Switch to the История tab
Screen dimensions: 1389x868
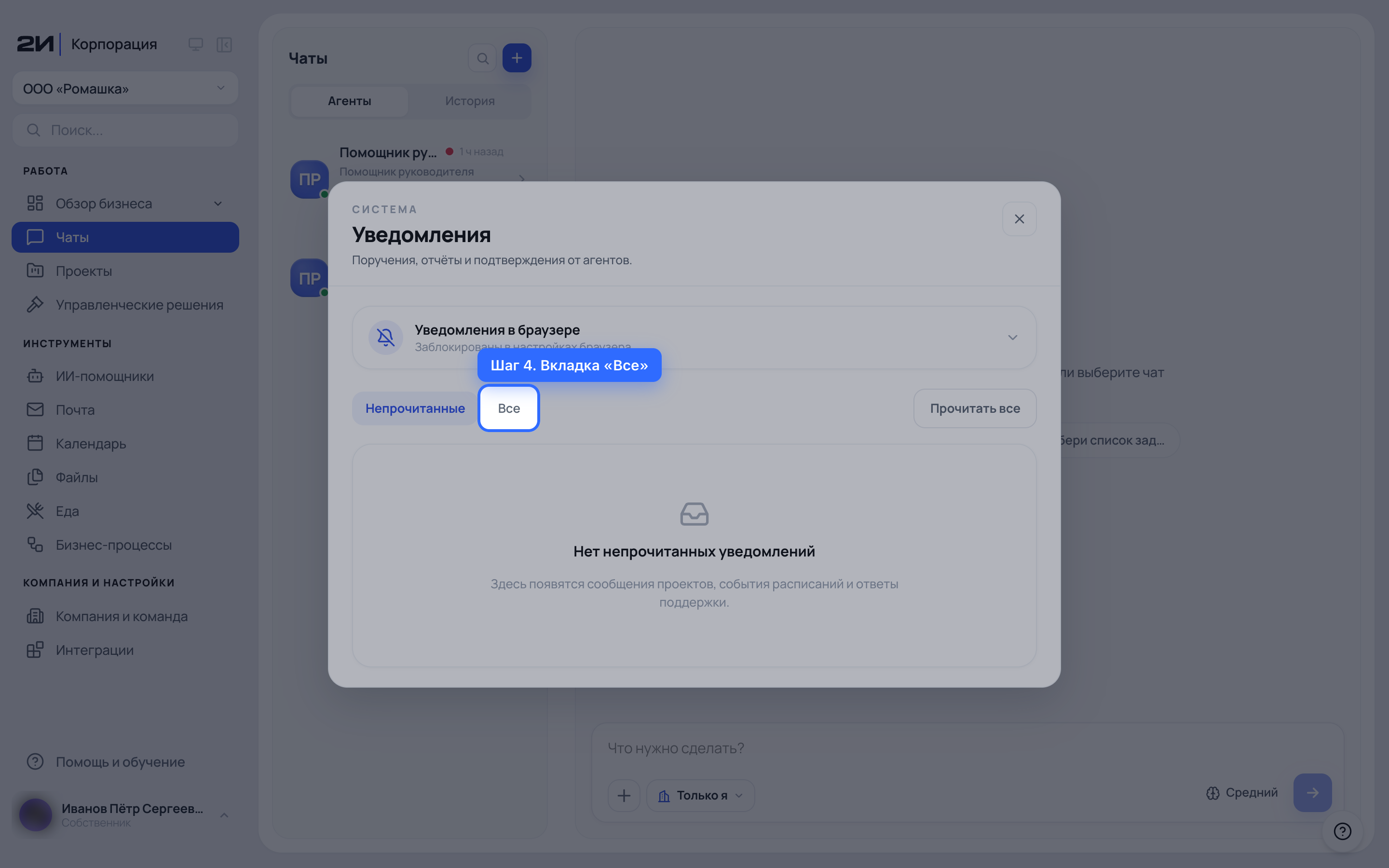tap(469, 101)
